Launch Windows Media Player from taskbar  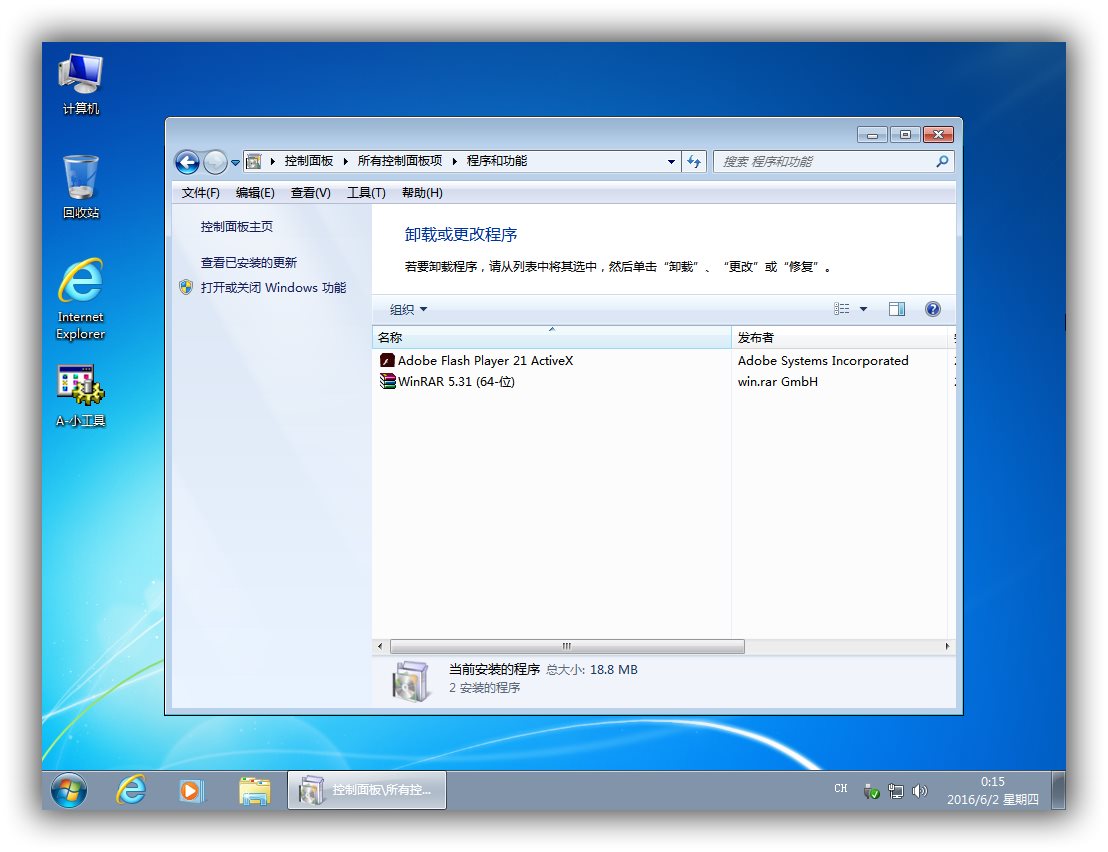click(191, 790)
